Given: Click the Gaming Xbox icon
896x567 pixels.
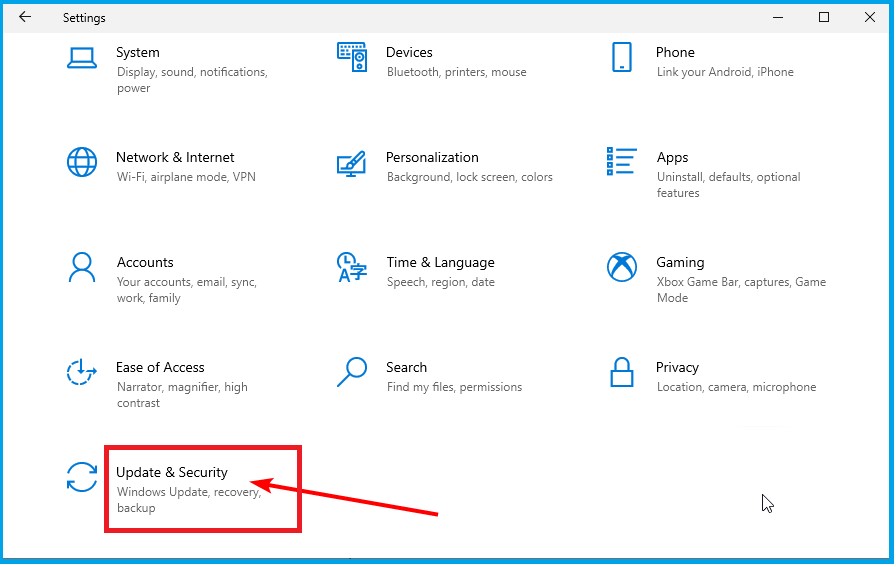Looking at the screenshot, I should tap(622, 267).
